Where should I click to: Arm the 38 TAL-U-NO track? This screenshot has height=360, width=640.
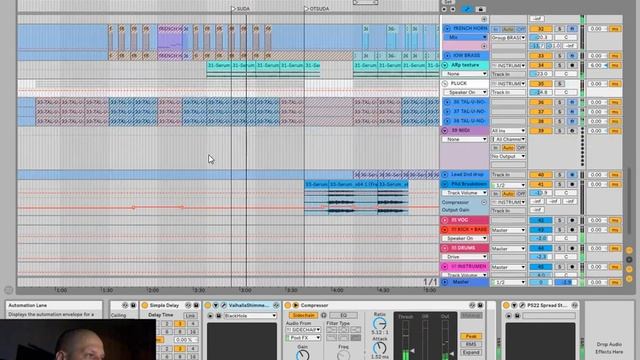point(572,121)
